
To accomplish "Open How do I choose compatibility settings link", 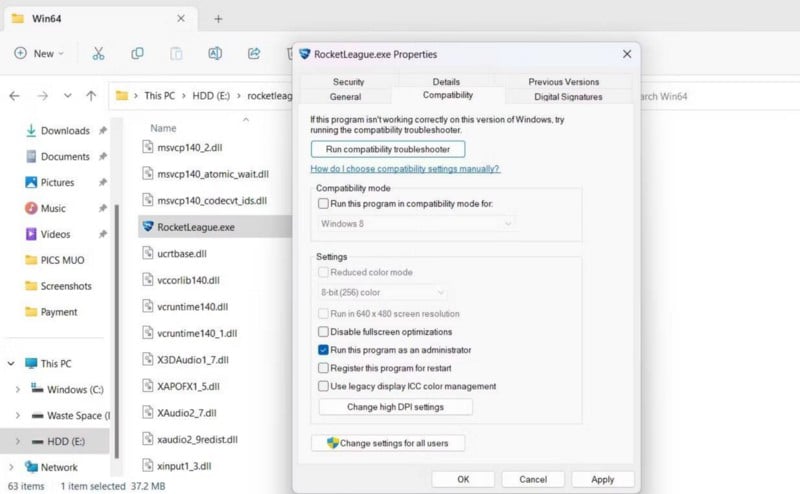I will [405, 169].
